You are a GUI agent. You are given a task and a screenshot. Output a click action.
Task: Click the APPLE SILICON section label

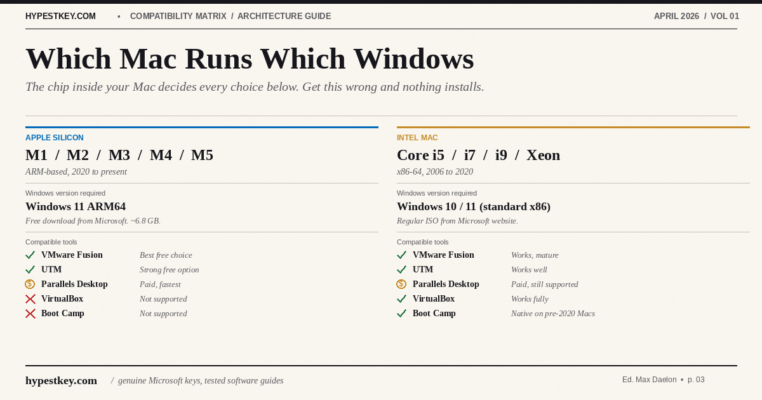54,138
